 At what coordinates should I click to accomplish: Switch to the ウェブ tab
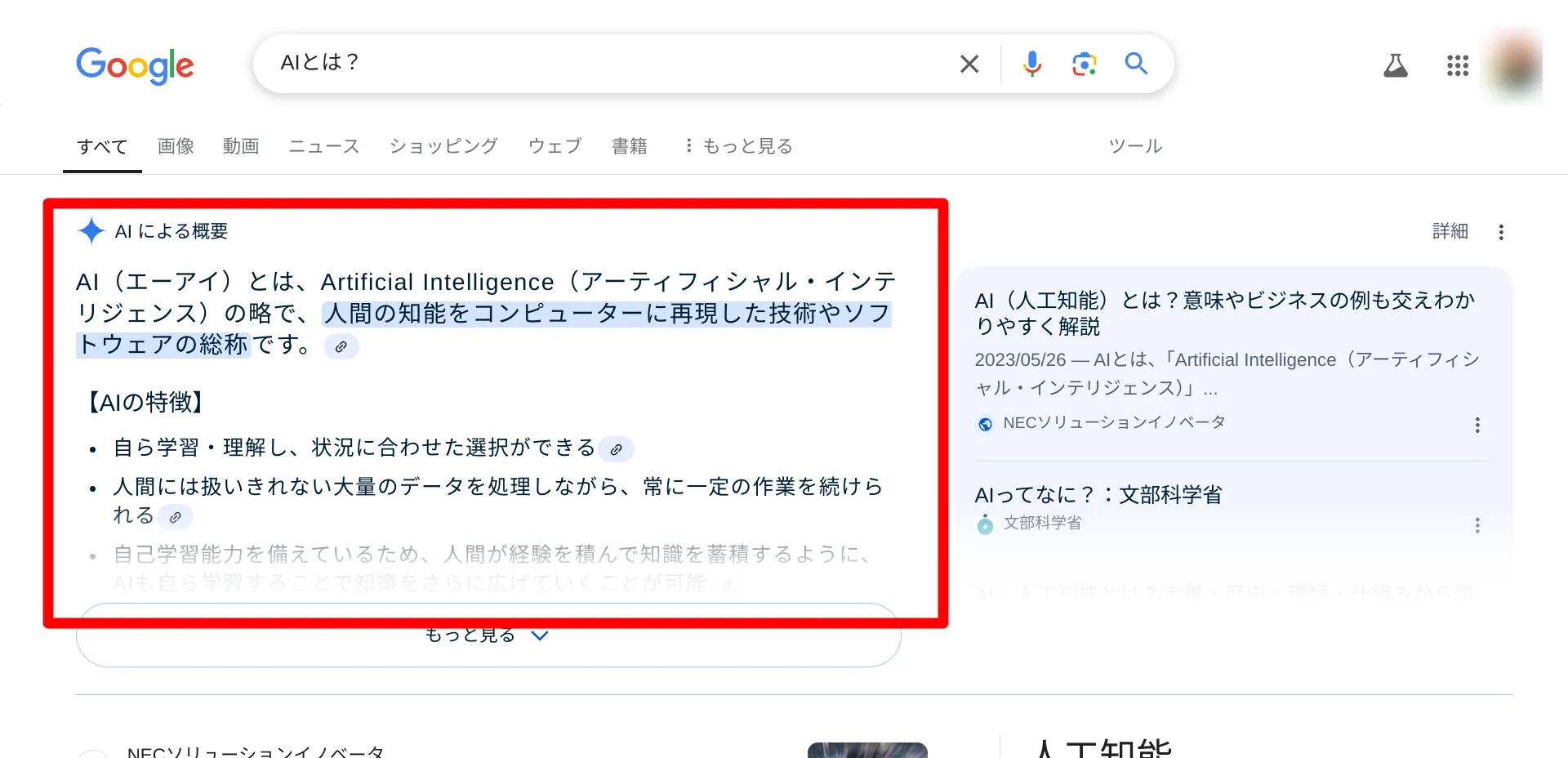point(555,146)
